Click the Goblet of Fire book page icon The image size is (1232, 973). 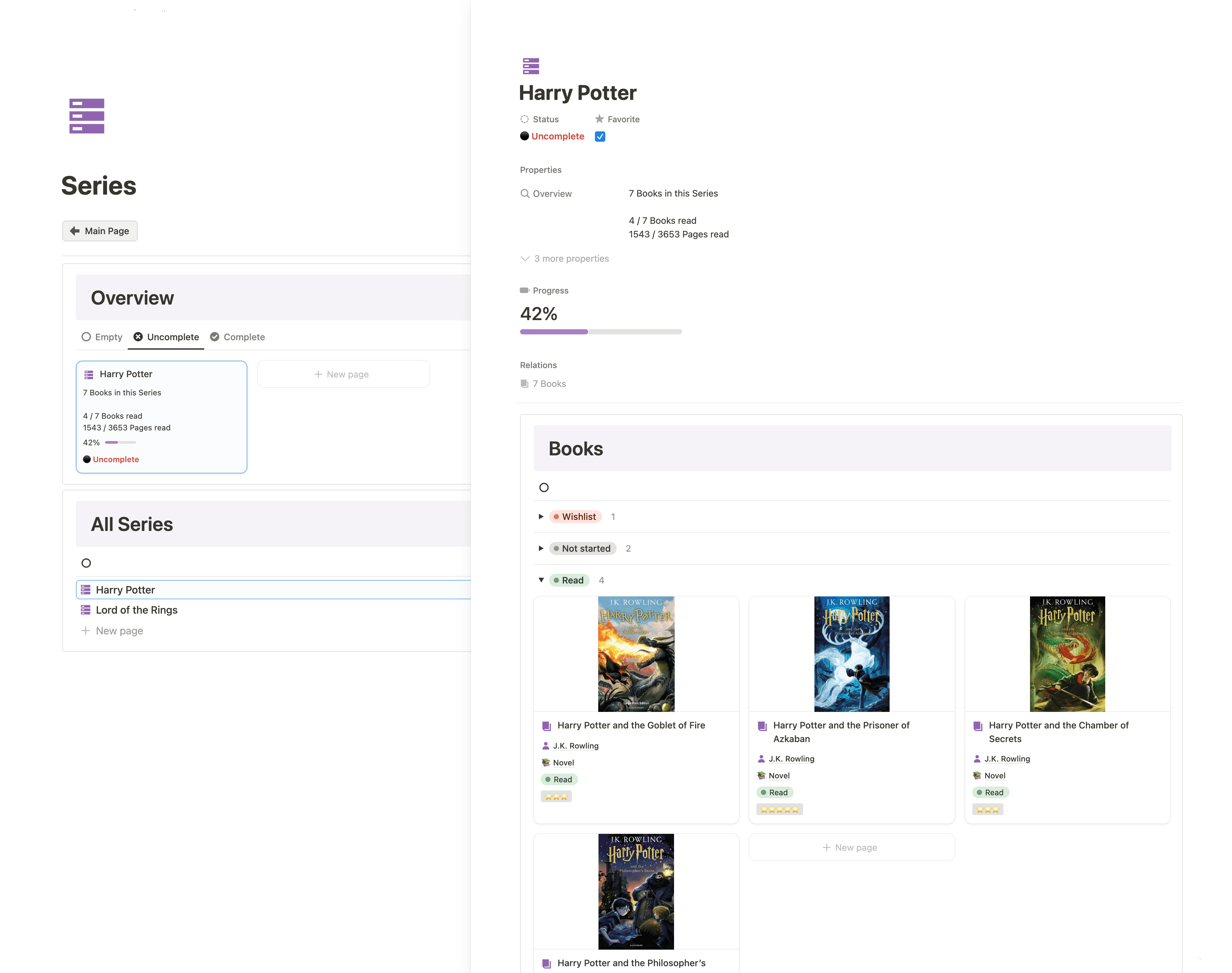point(547,726)
